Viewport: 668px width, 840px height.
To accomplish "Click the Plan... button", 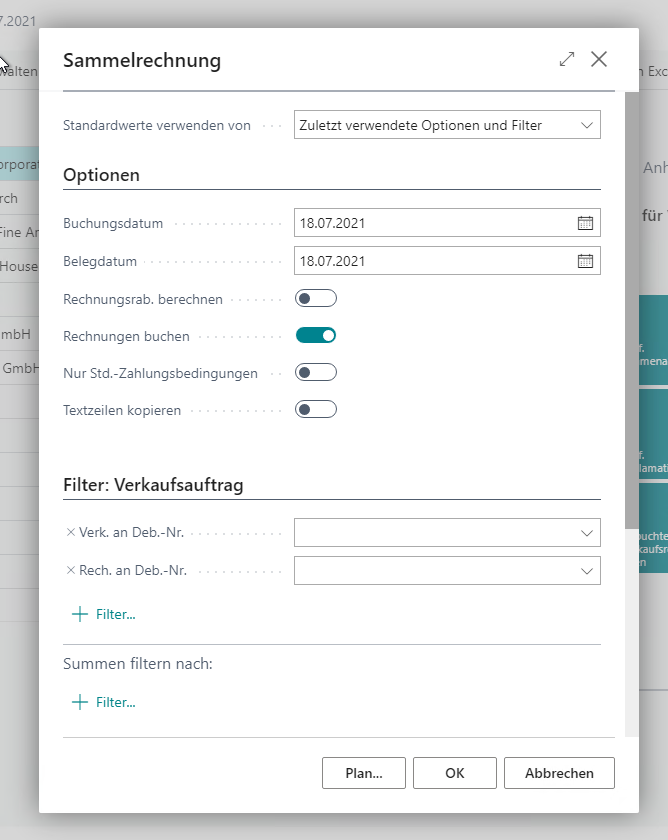I will pyautogui.click(x=364, y=773).
